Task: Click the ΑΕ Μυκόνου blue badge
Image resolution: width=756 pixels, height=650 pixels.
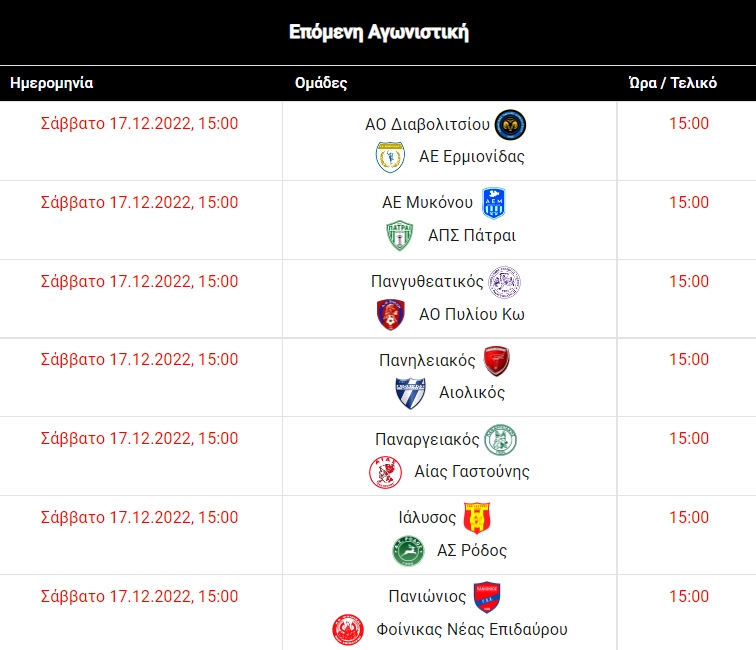Action: click(494, 203)
